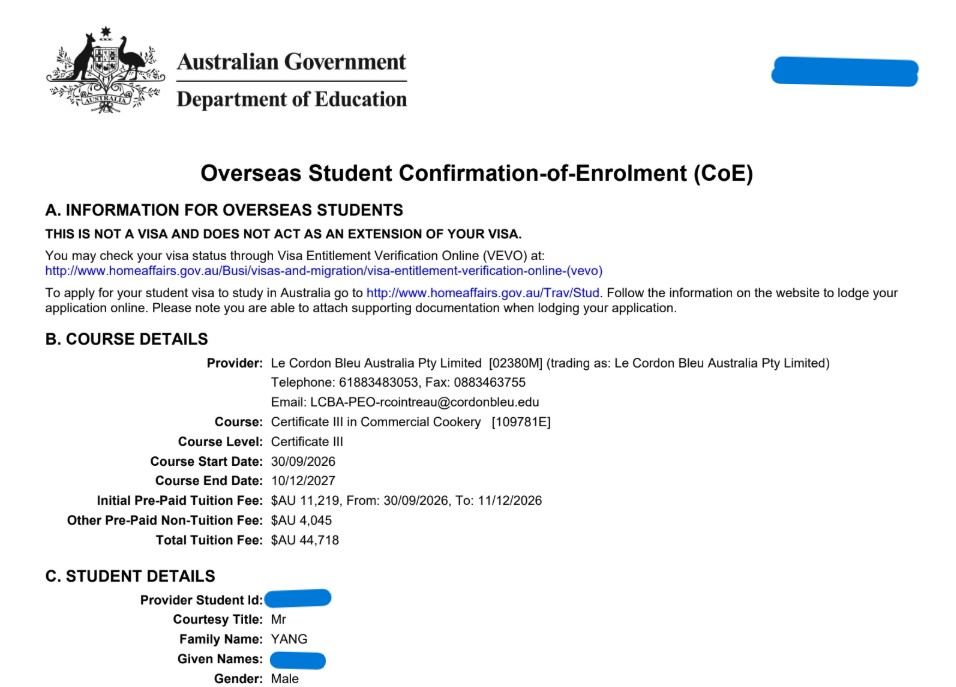
Task: Click the Australian Government heading text
Action: point(291,62)
